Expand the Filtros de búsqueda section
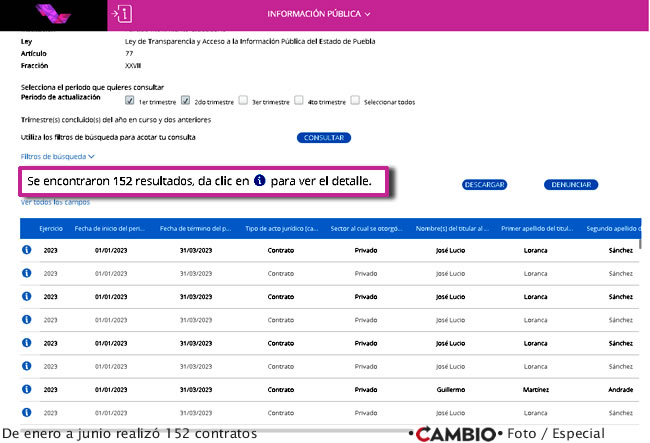The height and width of the screenshot is (443, 650). pos(58,156)
